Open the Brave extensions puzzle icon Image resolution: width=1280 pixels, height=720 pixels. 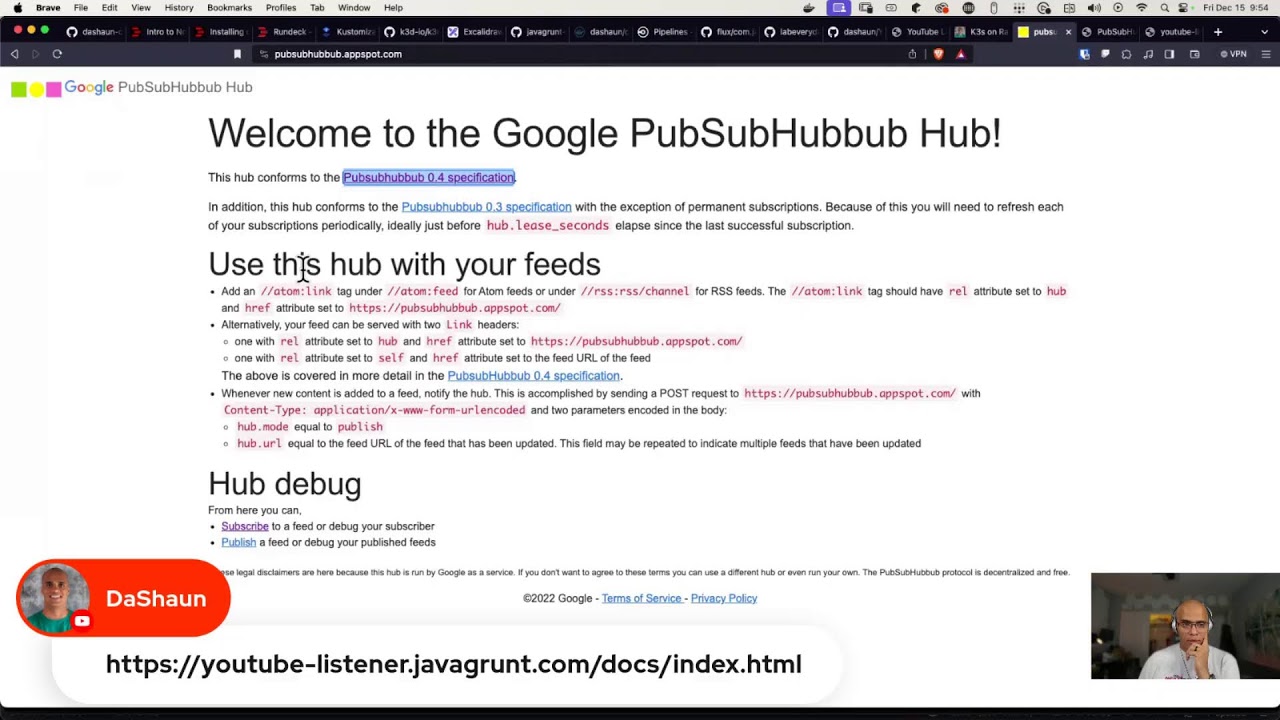[x=1126, y=54]
